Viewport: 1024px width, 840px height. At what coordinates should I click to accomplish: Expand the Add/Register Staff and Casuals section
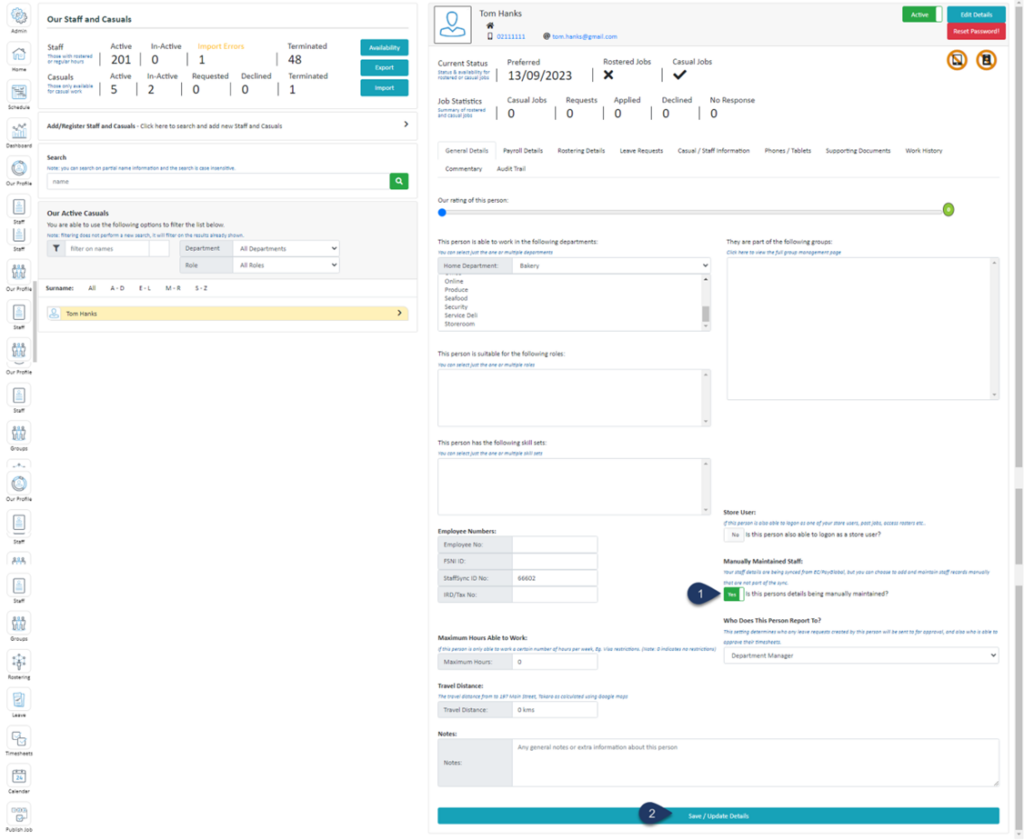point(227,125)
